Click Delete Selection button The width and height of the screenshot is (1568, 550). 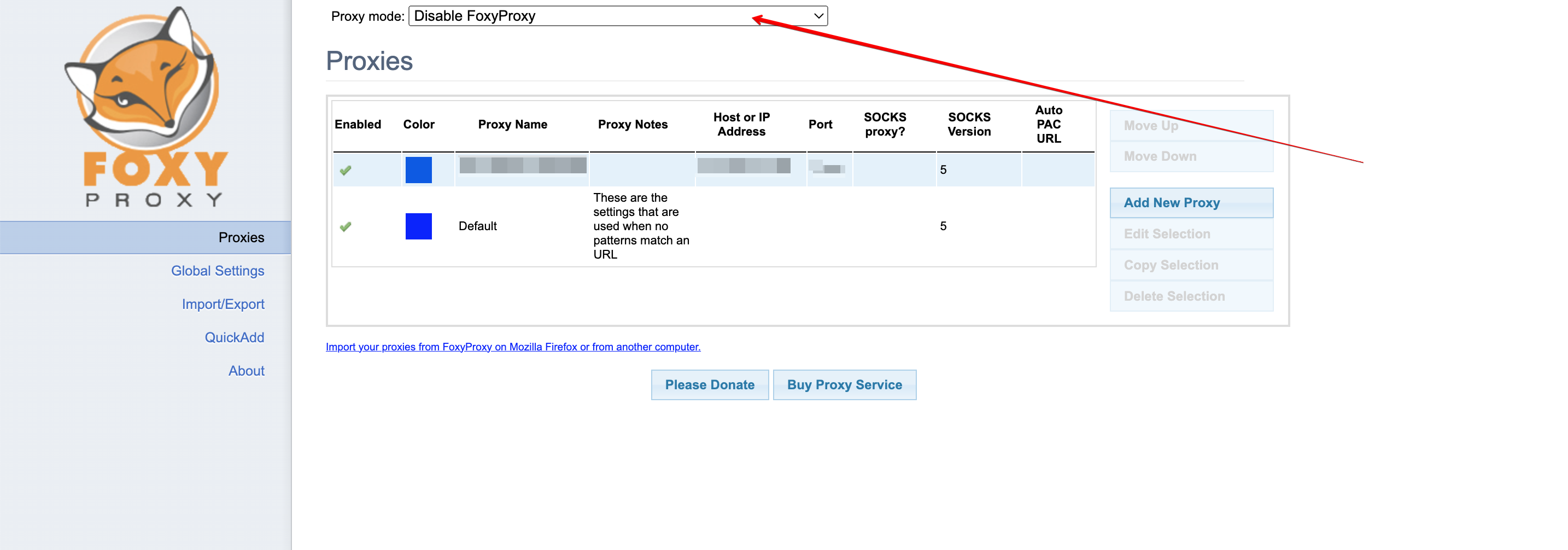[x=1191, y=296]
